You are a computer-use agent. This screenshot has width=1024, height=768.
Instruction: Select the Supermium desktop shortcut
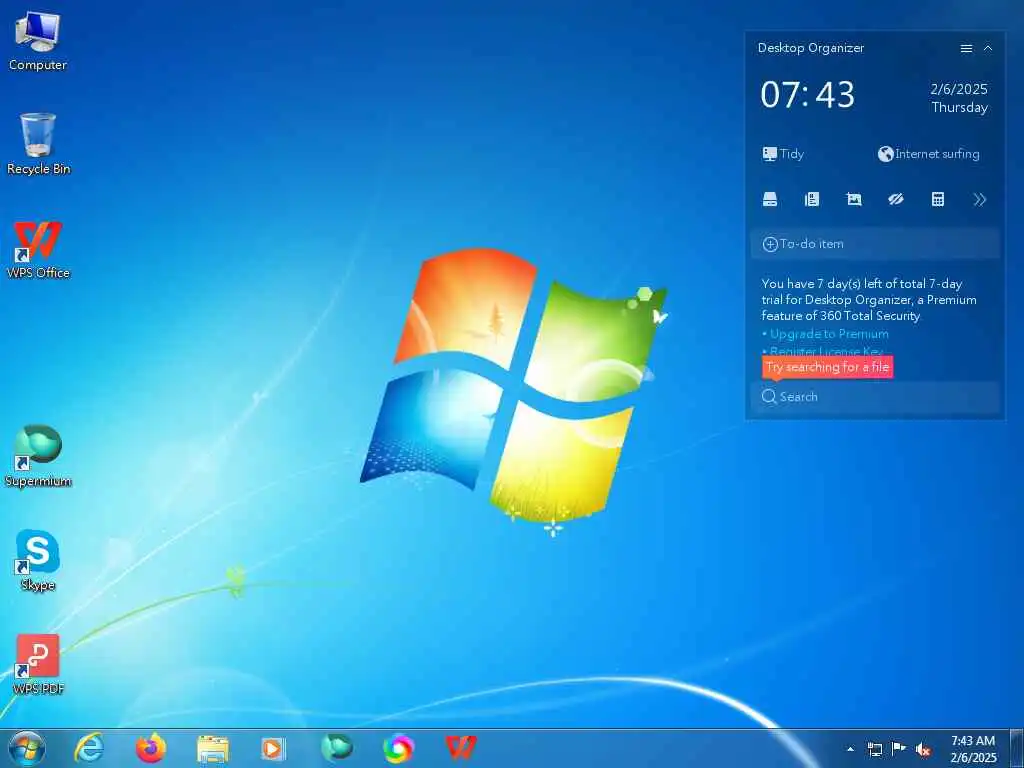point(38,456)
